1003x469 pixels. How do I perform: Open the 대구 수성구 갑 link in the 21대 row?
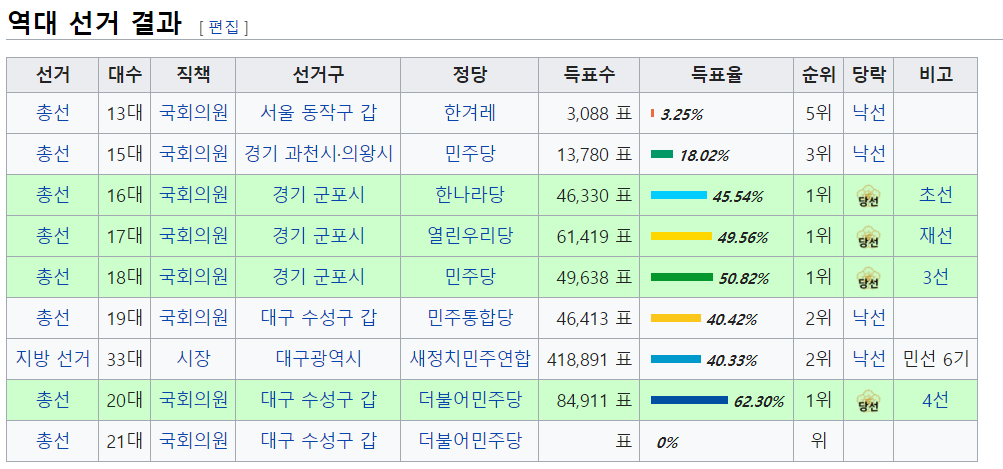[318, 441]
